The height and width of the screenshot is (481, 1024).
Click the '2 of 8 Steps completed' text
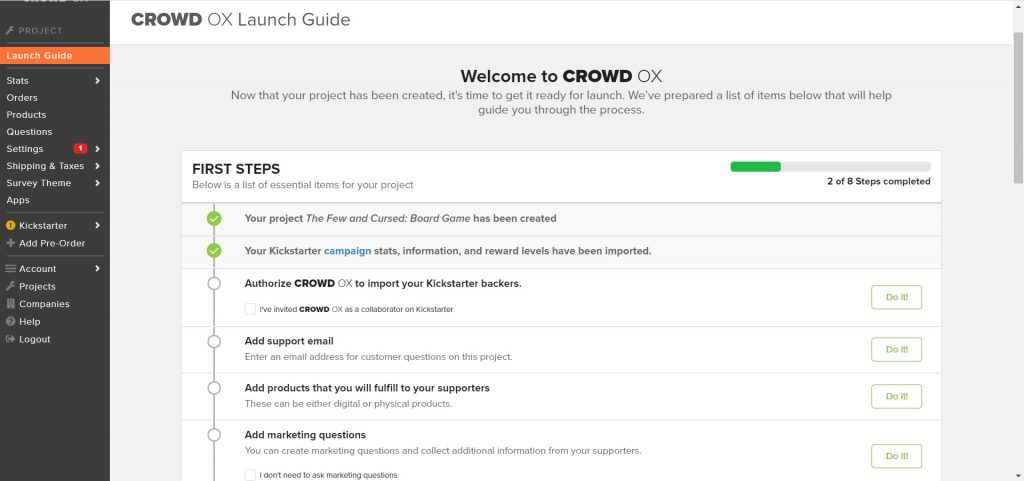point(878,181)
